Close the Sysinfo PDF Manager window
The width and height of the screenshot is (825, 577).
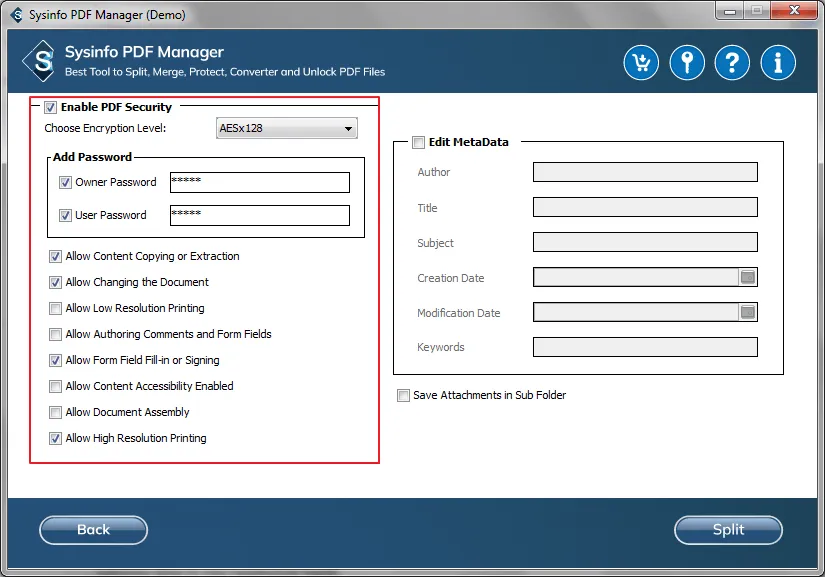coord(794,11)
